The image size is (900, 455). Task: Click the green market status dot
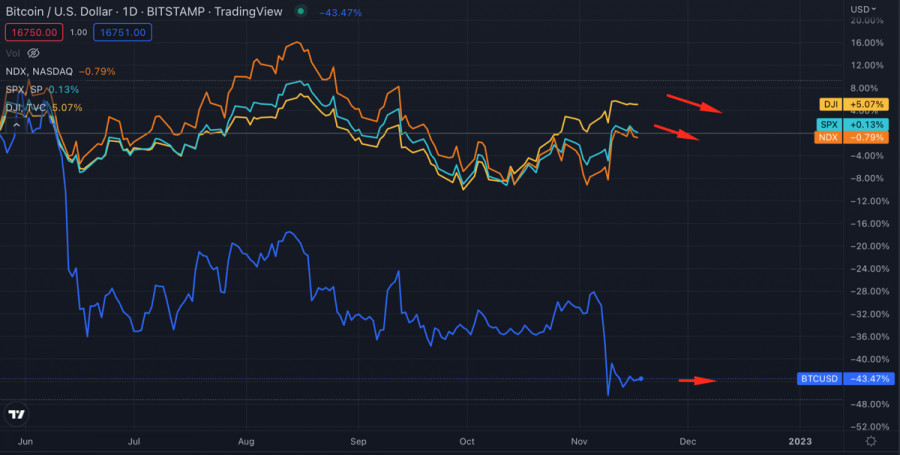(300, 11)
